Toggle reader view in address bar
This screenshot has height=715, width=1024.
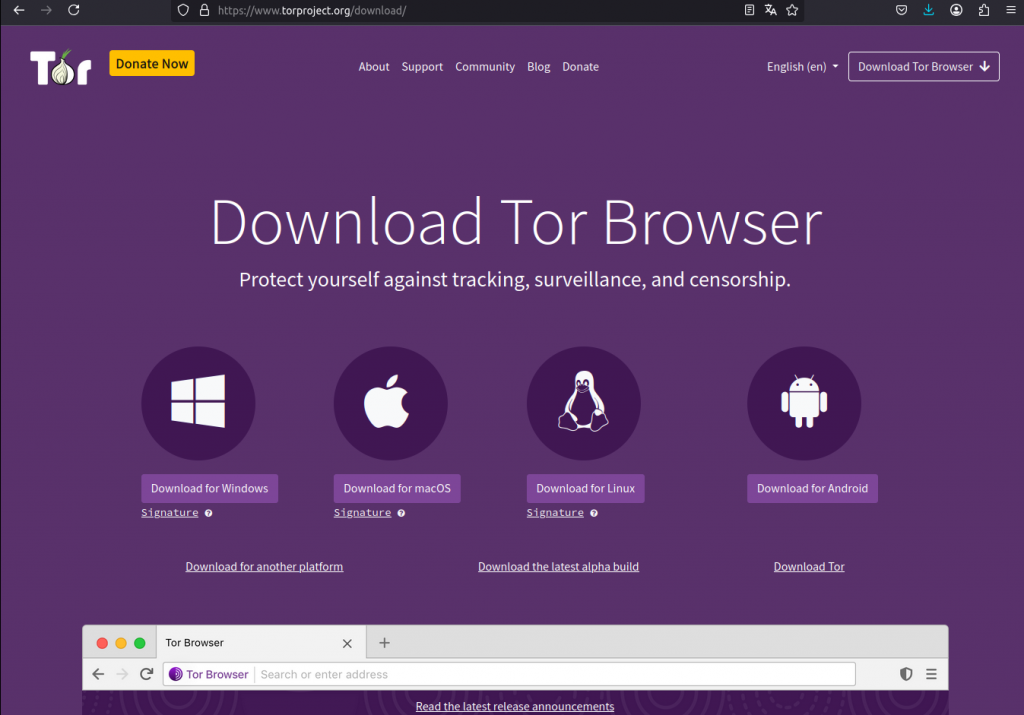click(x=749, y=10)
